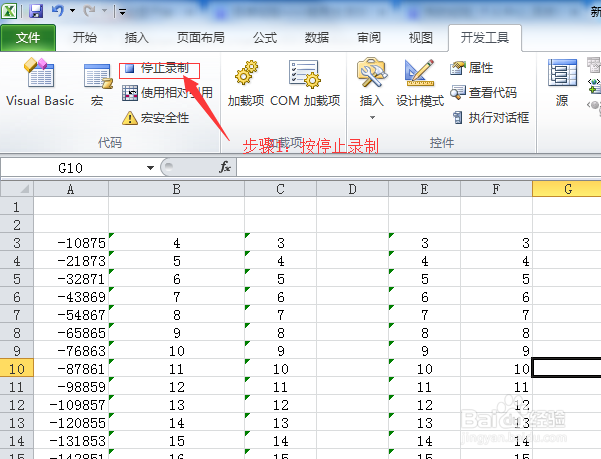Click the fx insert function button
This screenshot has width=601, height=459.
[x=225, y=167]
